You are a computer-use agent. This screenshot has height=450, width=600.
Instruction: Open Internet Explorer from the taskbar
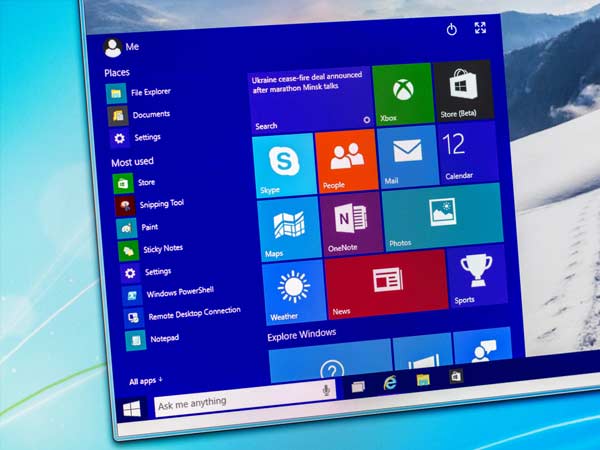[x=391, y=382]
